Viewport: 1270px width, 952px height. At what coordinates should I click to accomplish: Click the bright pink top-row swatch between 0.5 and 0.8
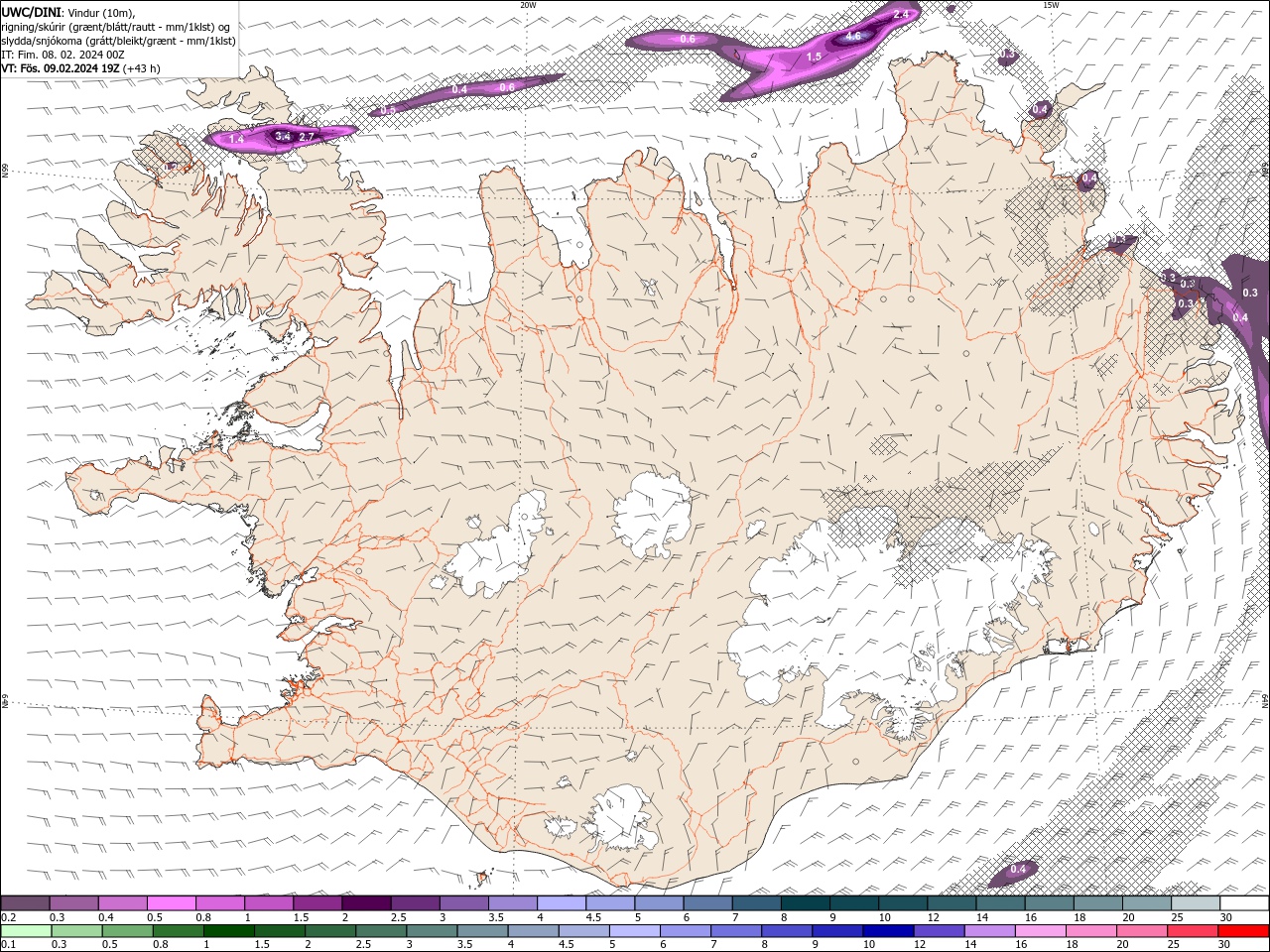coord(172,903)
